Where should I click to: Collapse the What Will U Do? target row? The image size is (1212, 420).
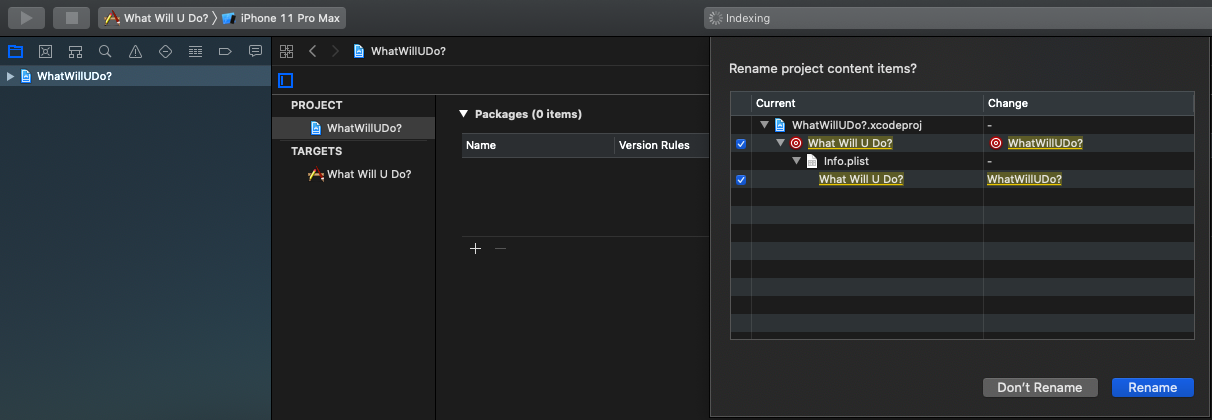pyautogui.click(x=781, y=143)
